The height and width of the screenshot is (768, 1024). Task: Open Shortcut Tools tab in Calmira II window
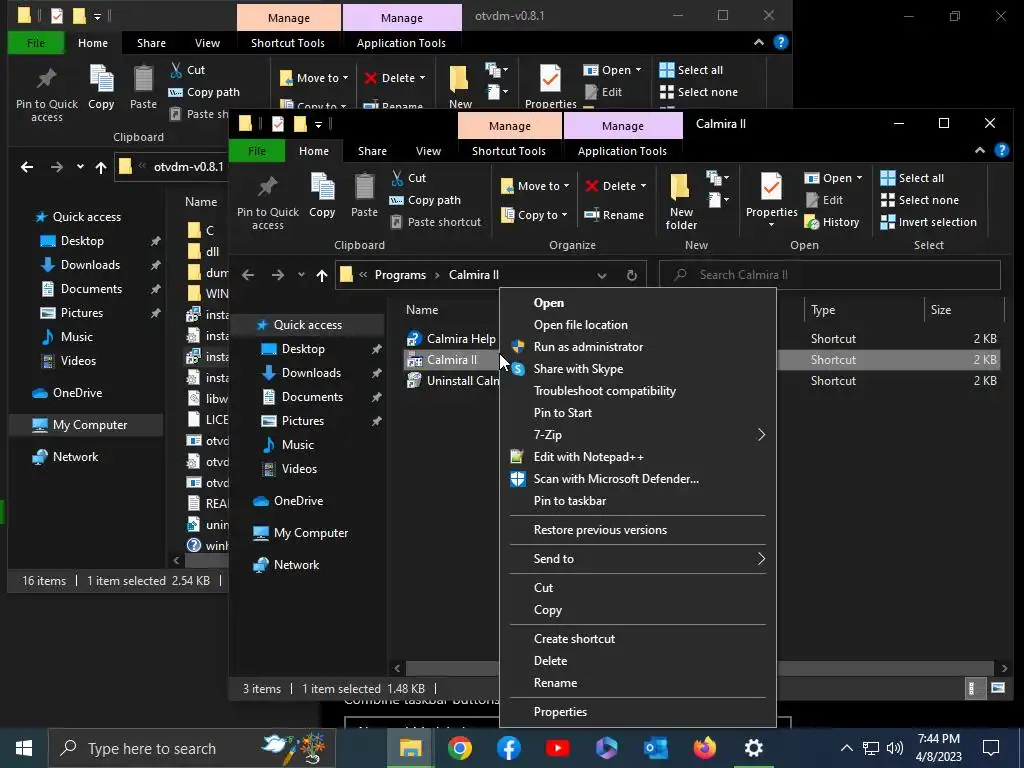509,151
